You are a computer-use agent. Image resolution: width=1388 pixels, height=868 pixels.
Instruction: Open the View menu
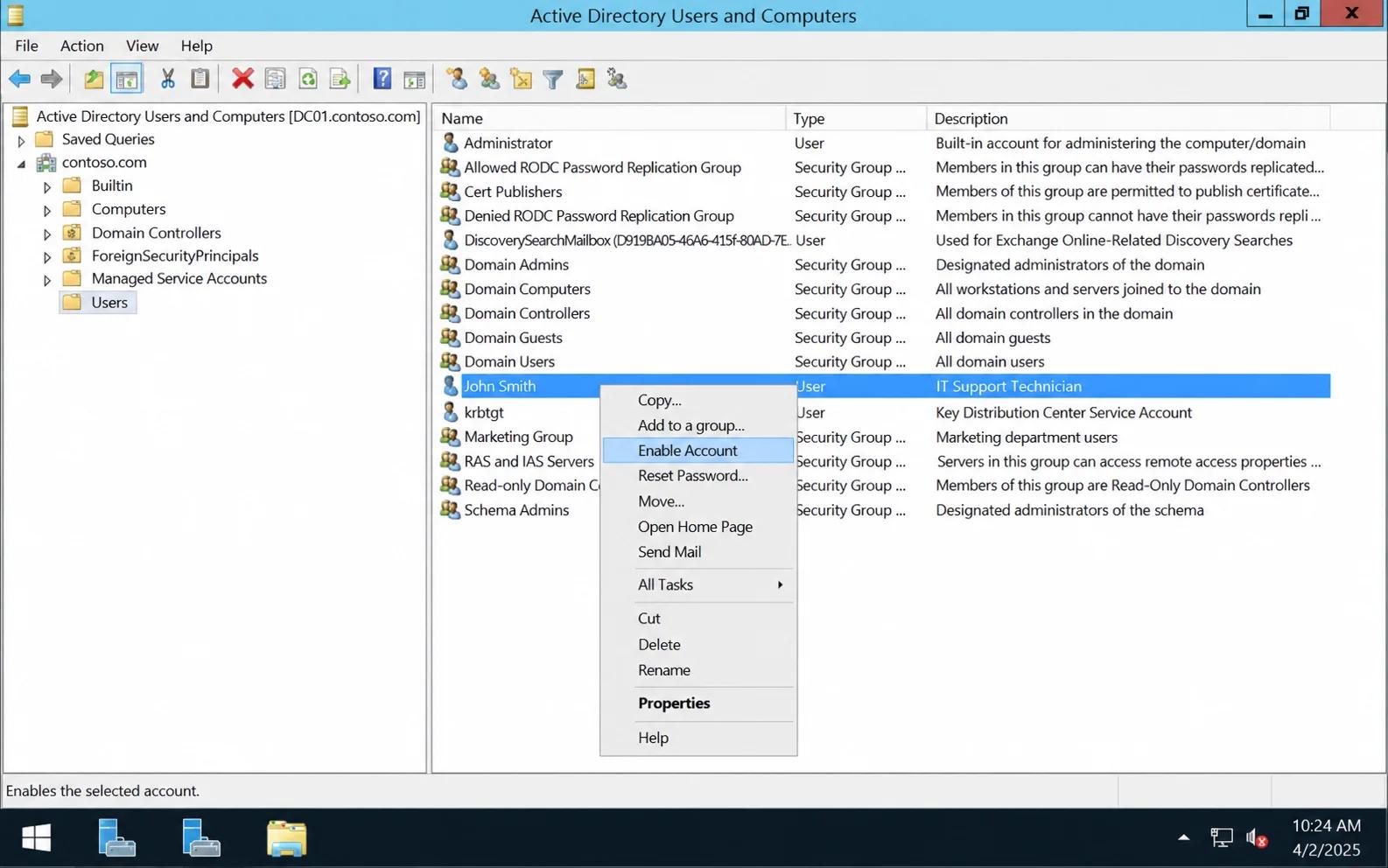click(x=142, y=45)
